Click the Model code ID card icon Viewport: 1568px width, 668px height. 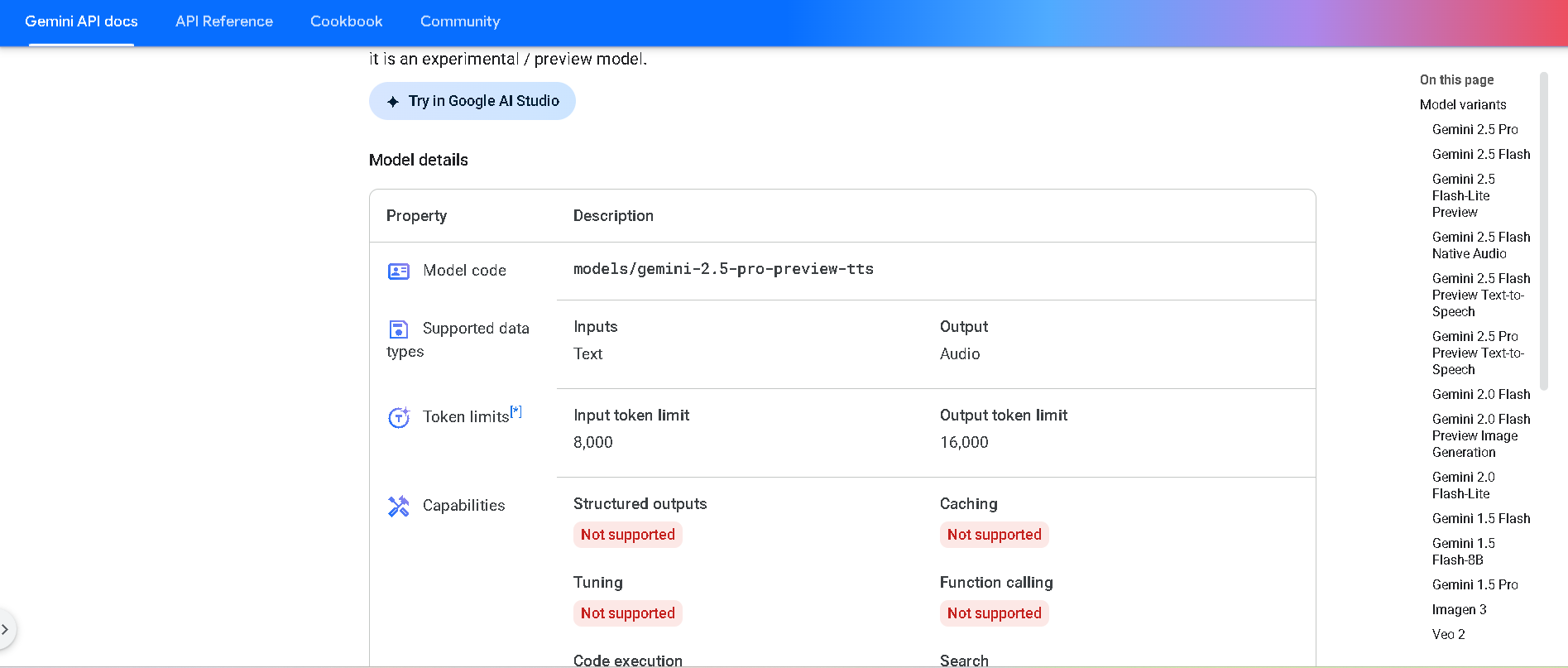coord(399,272)
